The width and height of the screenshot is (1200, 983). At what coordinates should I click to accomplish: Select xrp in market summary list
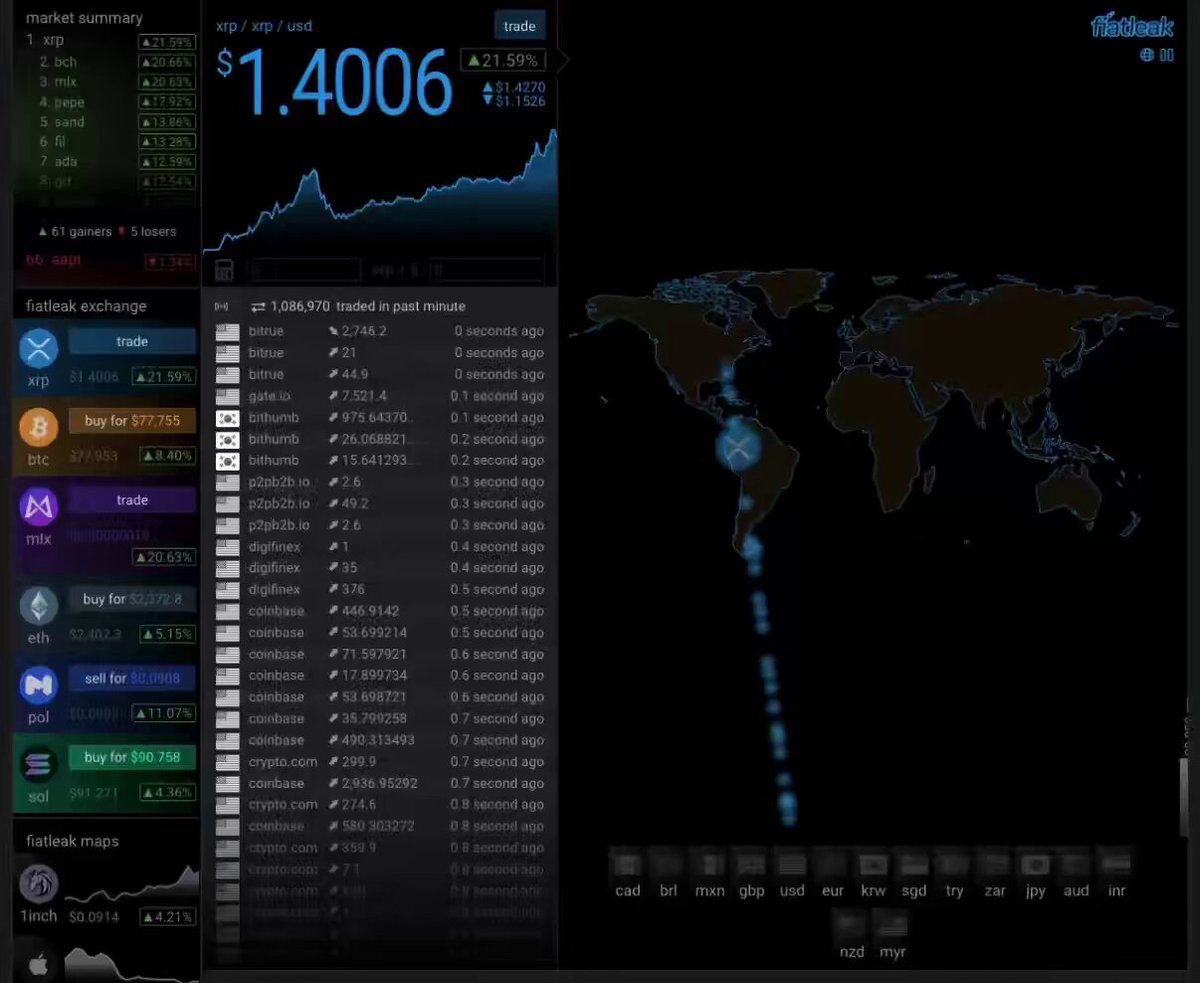coord(110,41)
